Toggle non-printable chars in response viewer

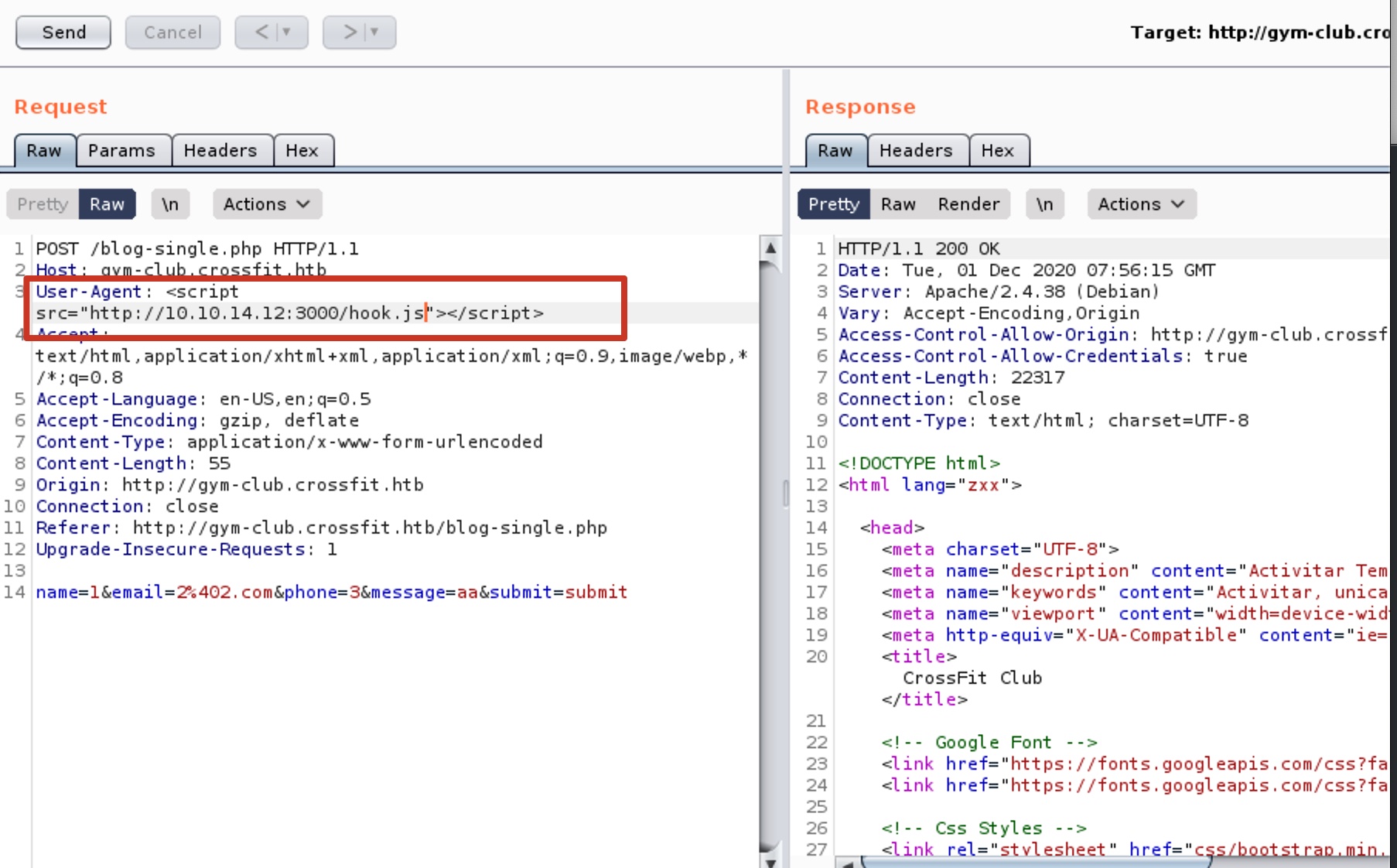(1045, 204)
